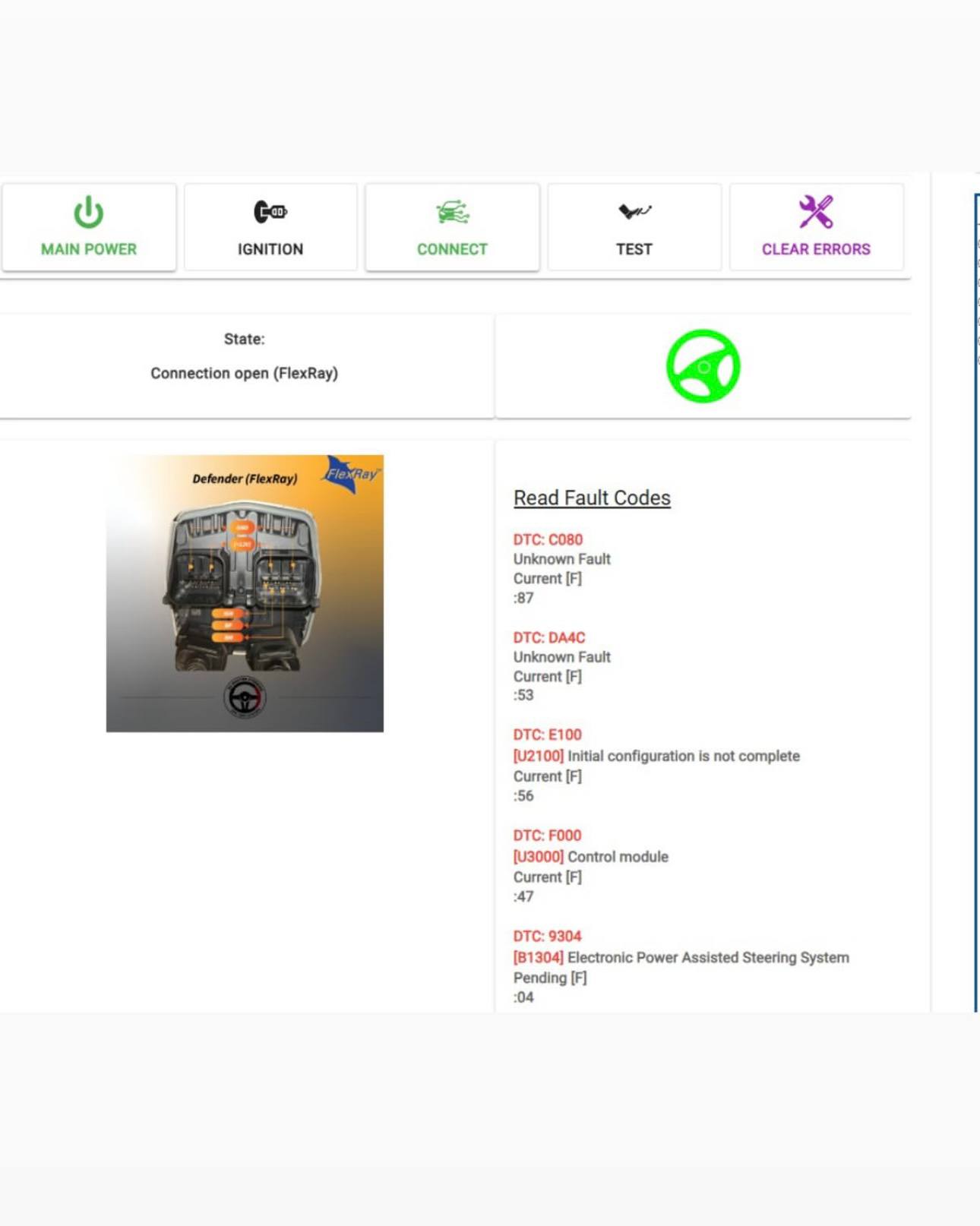The width and height of the screenshot is (980, 1226).
Task: Click the Connect car icon
Action: tap(452, 213)
